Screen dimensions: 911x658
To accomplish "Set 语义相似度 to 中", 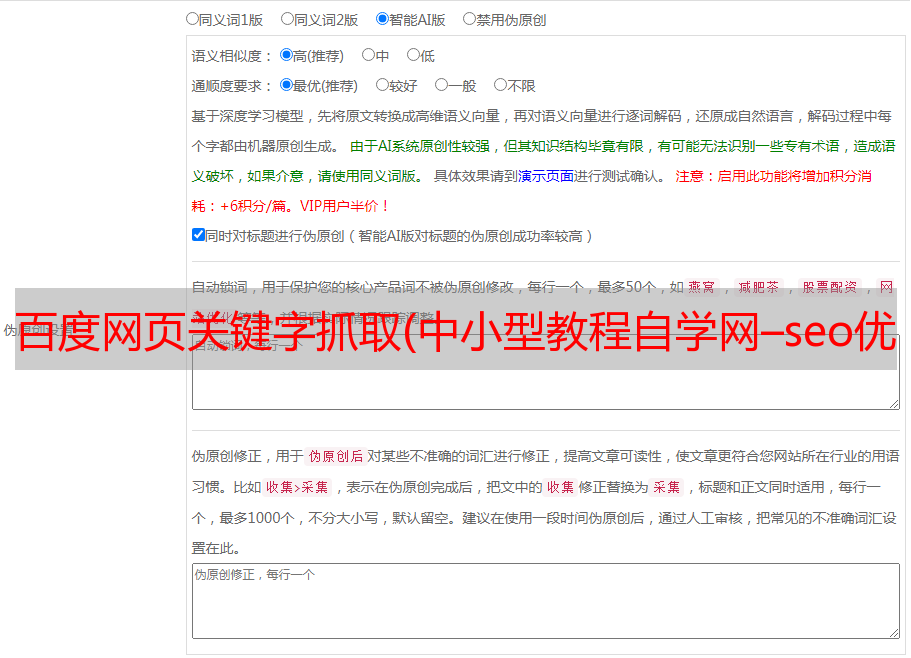I will coord(368,55).
